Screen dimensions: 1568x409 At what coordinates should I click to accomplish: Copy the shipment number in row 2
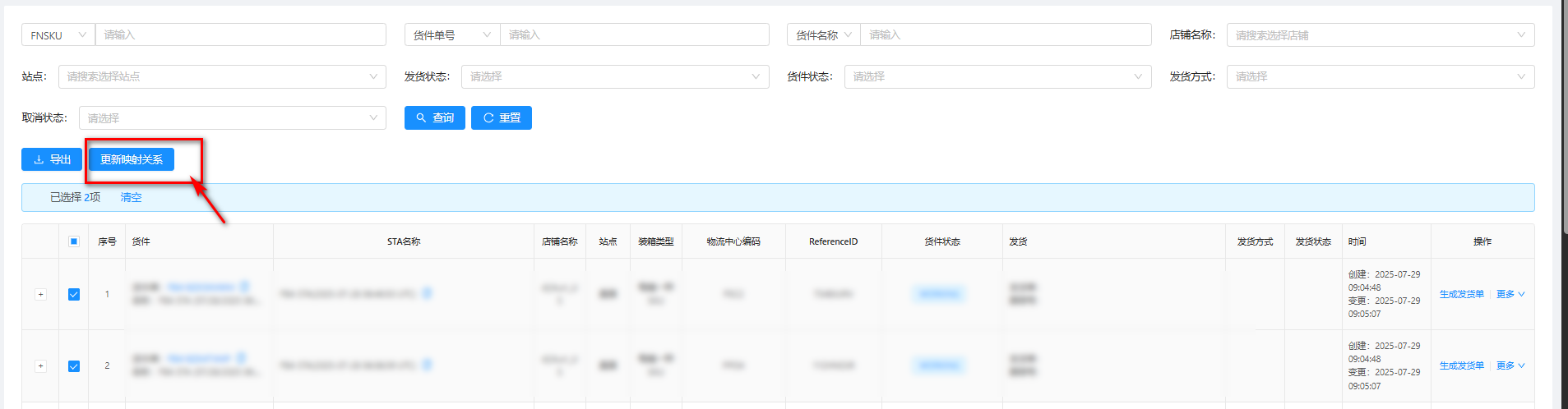[x=241, y=358]
